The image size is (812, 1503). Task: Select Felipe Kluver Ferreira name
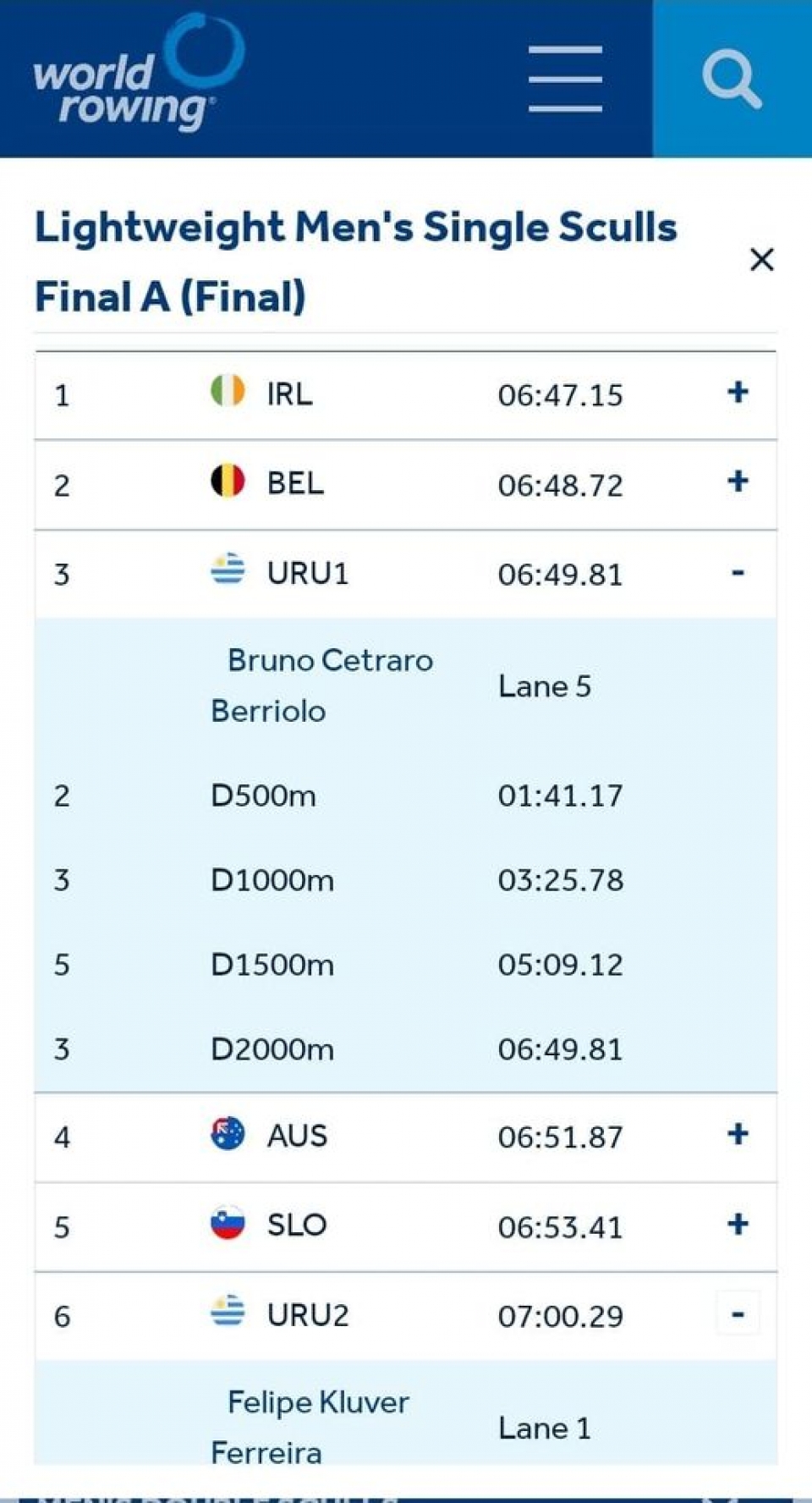tap(310, 1428)
